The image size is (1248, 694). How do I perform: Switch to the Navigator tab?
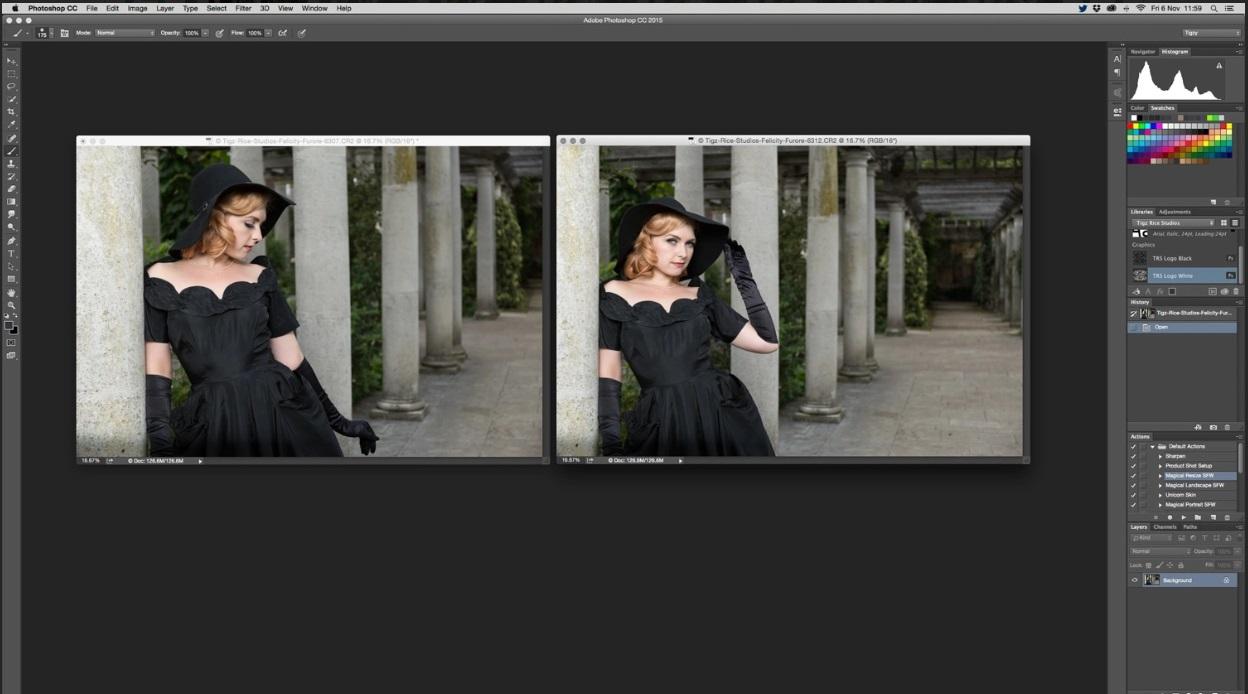pyautogui.click(x=1143, y=52)
